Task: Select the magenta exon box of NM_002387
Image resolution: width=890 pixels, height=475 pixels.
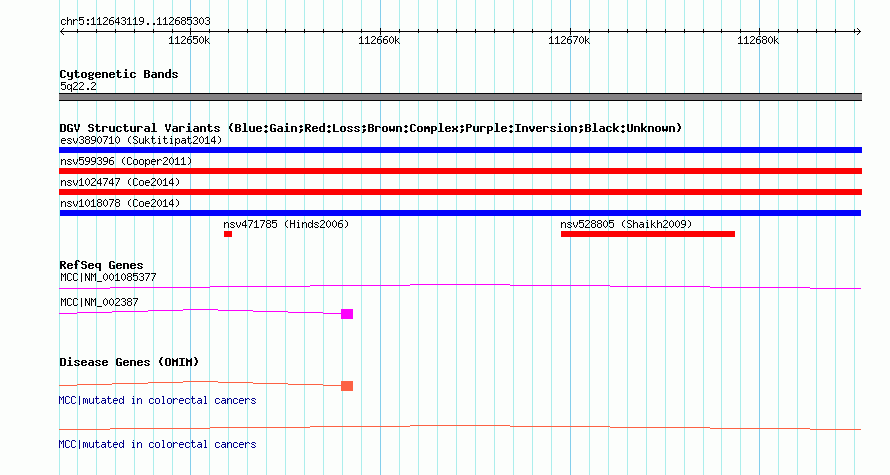Action: [x=347, y=314]
